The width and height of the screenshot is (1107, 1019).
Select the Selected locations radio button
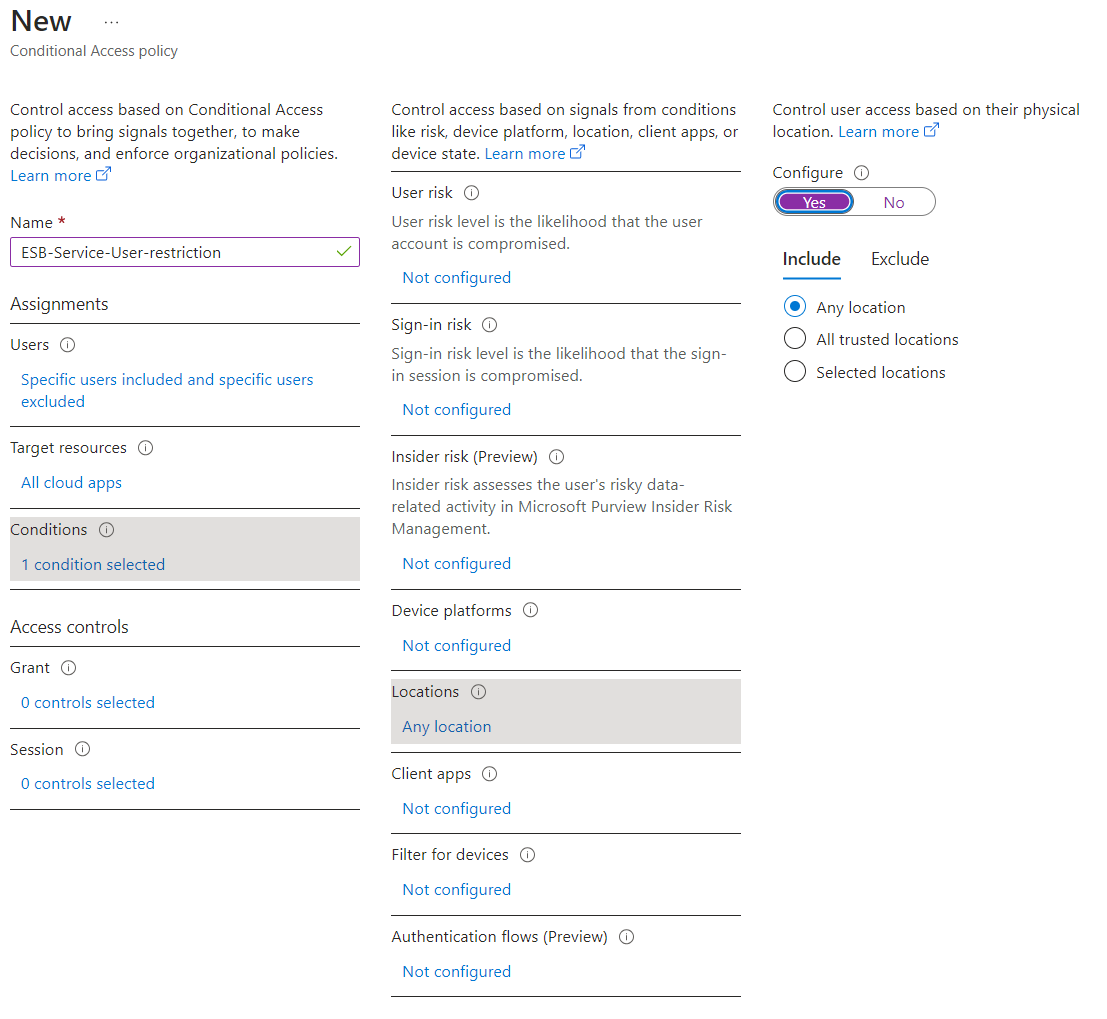click(x=795, y=371)
